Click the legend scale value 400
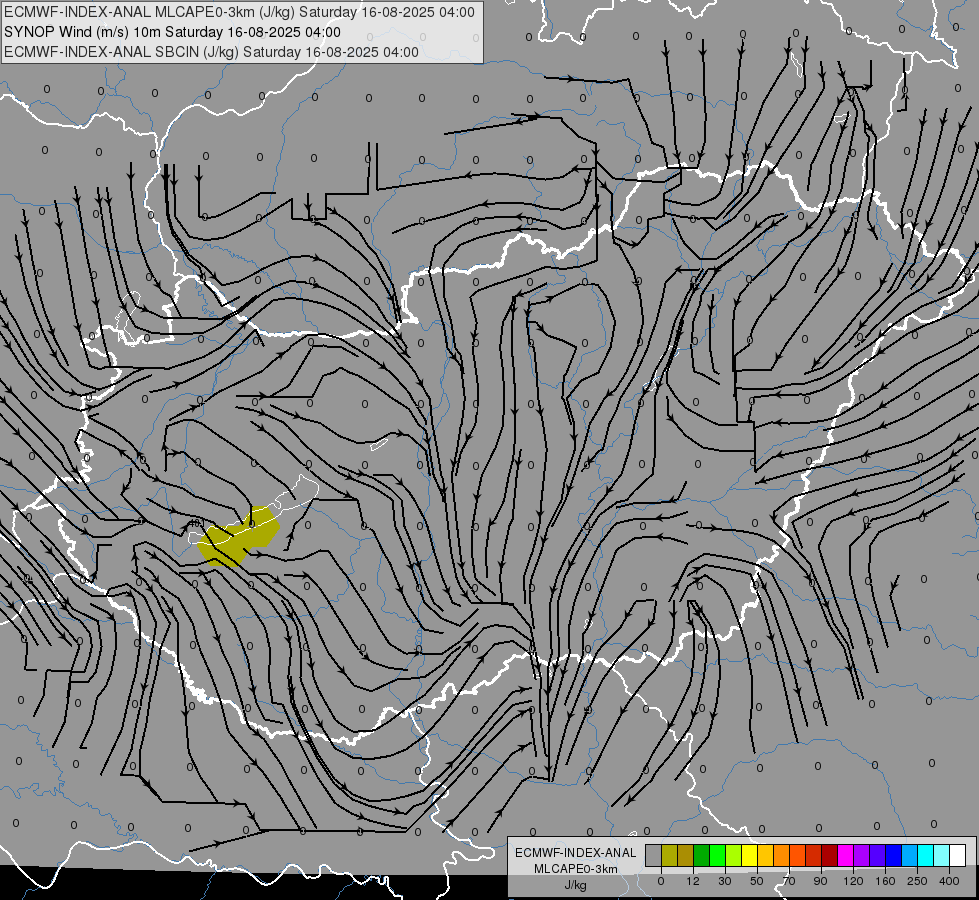979x900 pixels. coord(949,881)
